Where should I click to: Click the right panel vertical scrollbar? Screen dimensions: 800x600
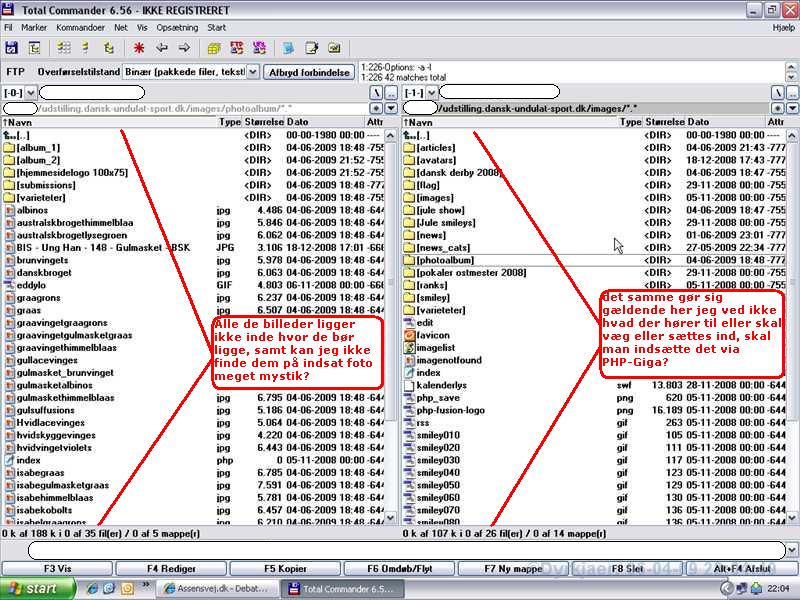coord(792,327)
